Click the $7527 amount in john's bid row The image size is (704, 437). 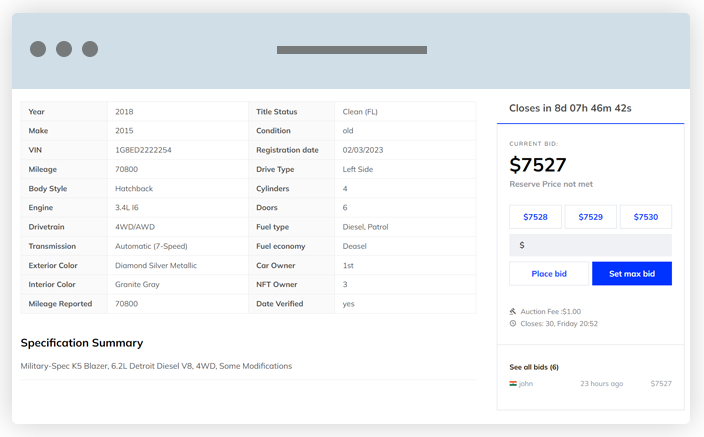click(661, 384)
